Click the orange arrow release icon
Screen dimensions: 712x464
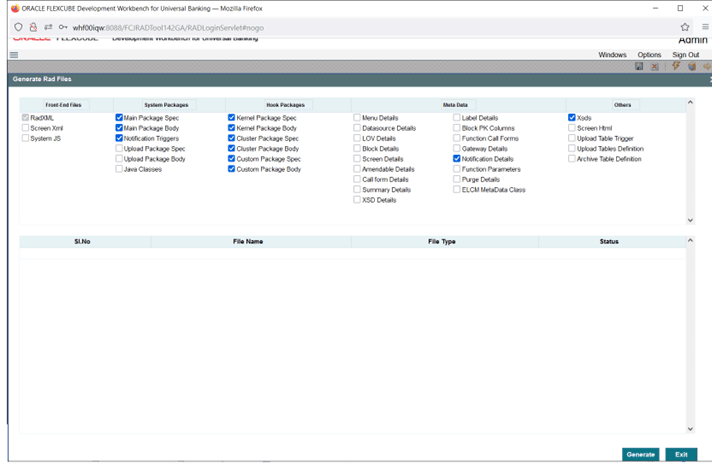click(x=707, y=66)
